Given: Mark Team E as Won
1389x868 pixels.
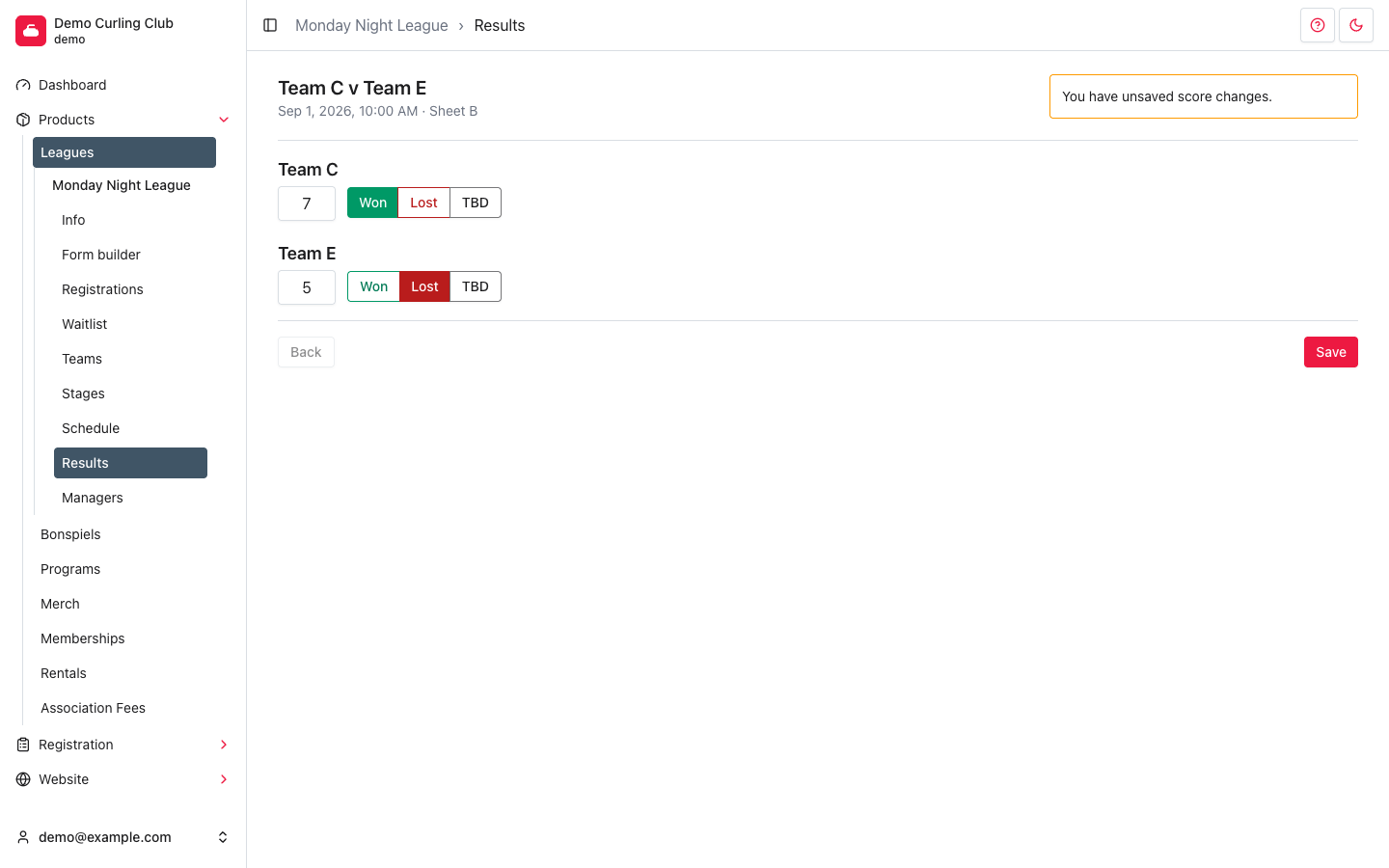Looking at the screenshot, I should click(x=373, y=286).
